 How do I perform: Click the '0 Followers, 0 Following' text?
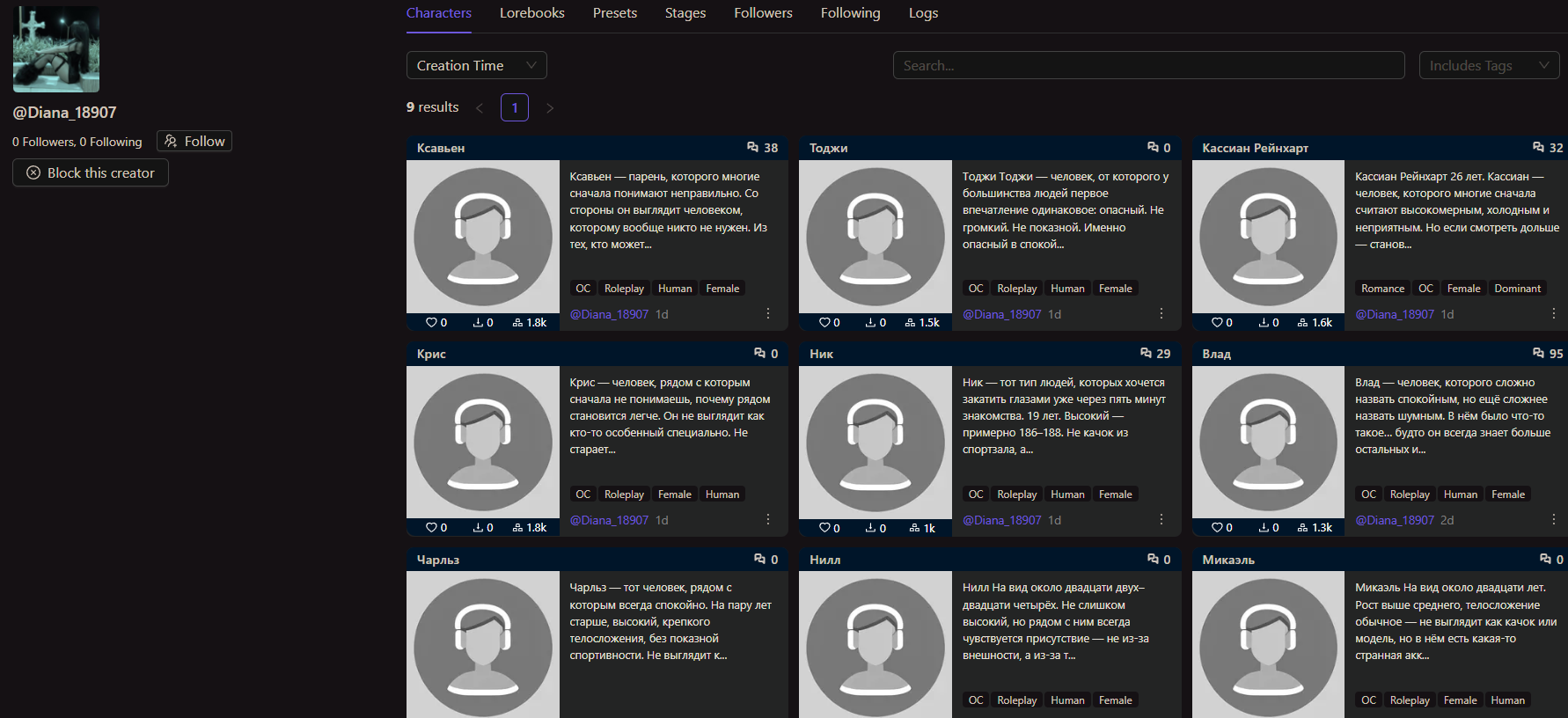click(x=77, y=142)
